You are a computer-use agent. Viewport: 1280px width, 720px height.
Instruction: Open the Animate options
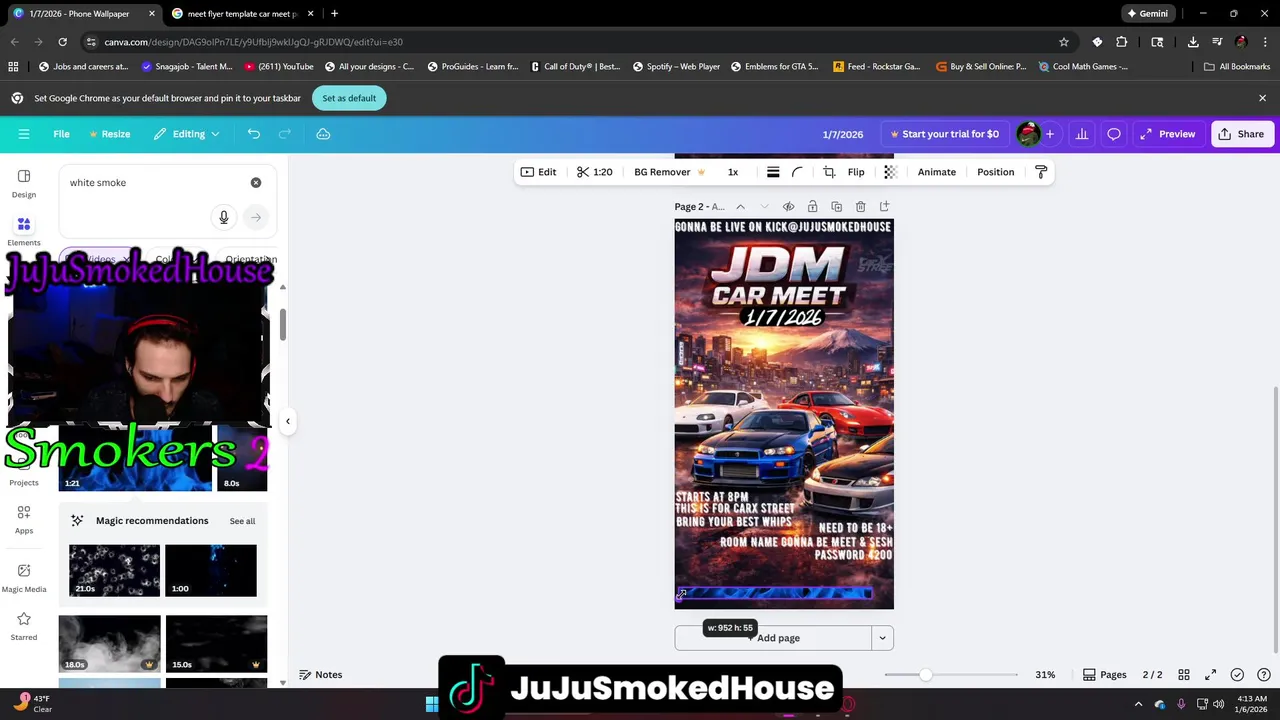(937, 172)
